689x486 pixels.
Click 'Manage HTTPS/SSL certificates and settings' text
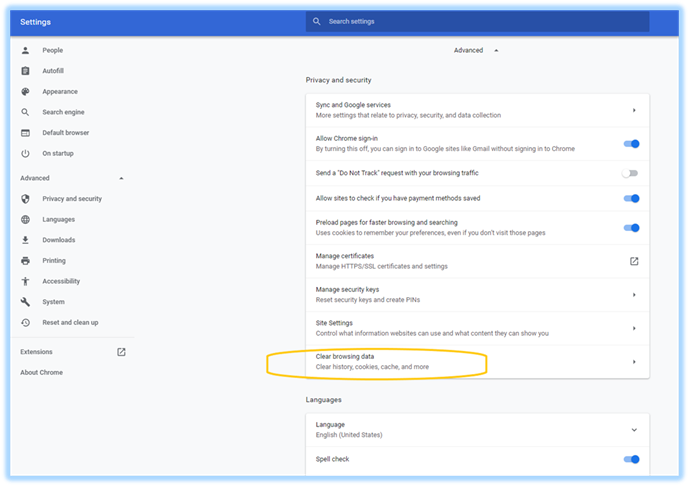click(x=381, y=266)
